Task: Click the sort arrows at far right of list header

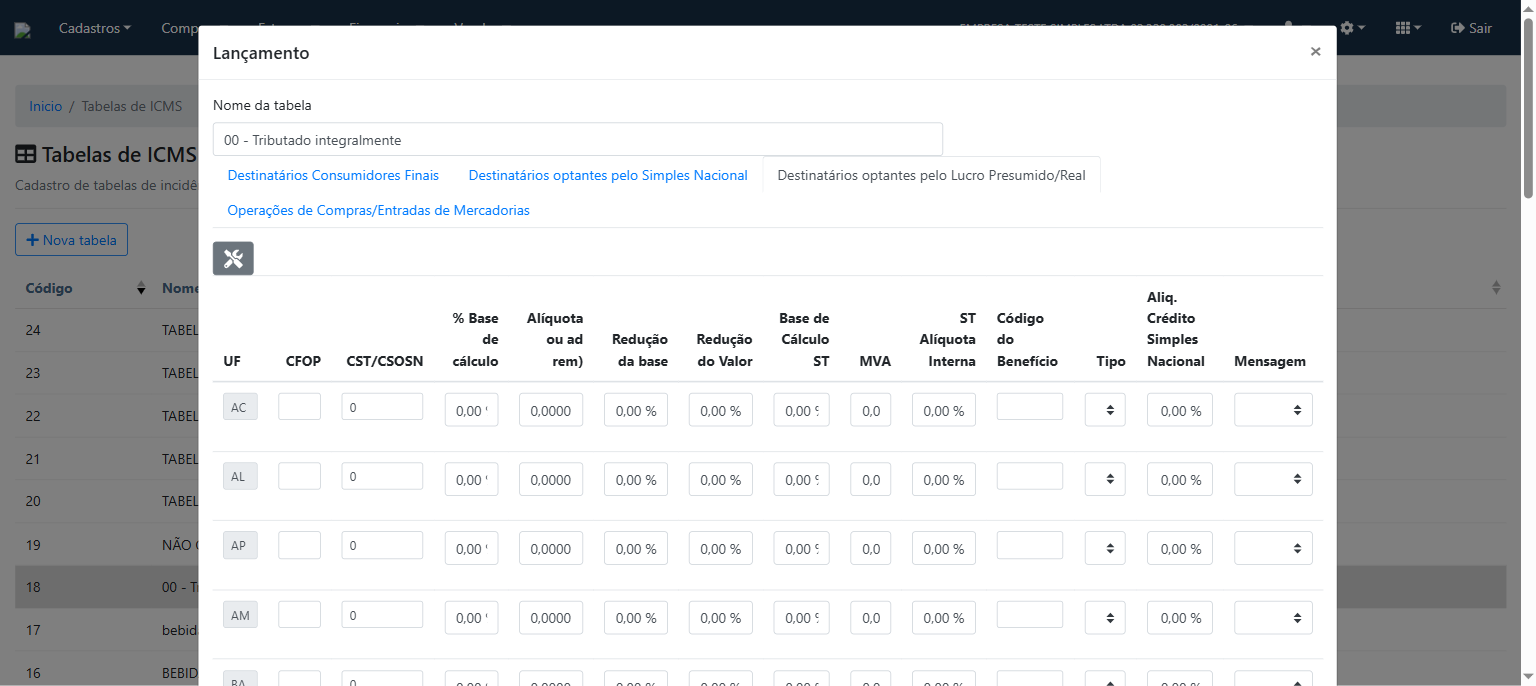Action: pyautogui.click(x=1496, y=288)
